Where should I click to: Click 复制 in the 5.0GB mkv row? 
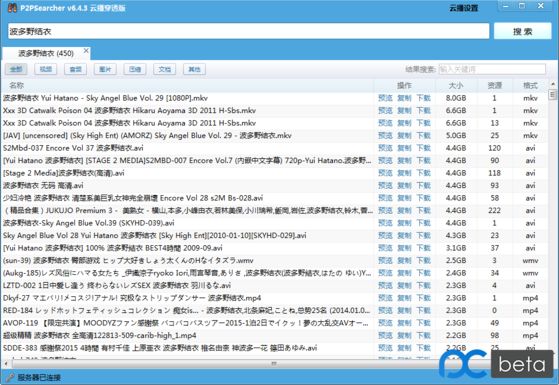pyautogui.click(x=404, y=135)
